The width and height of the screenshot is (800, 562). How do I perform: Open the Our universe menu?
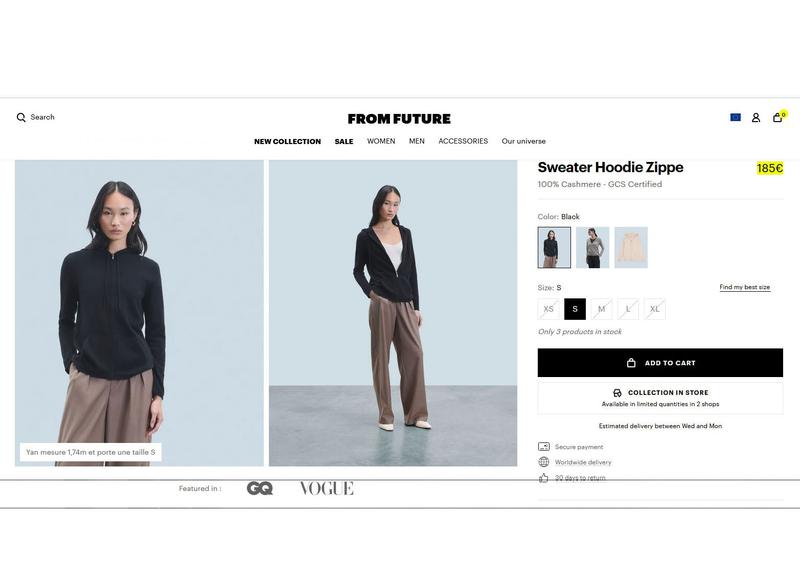523,141
